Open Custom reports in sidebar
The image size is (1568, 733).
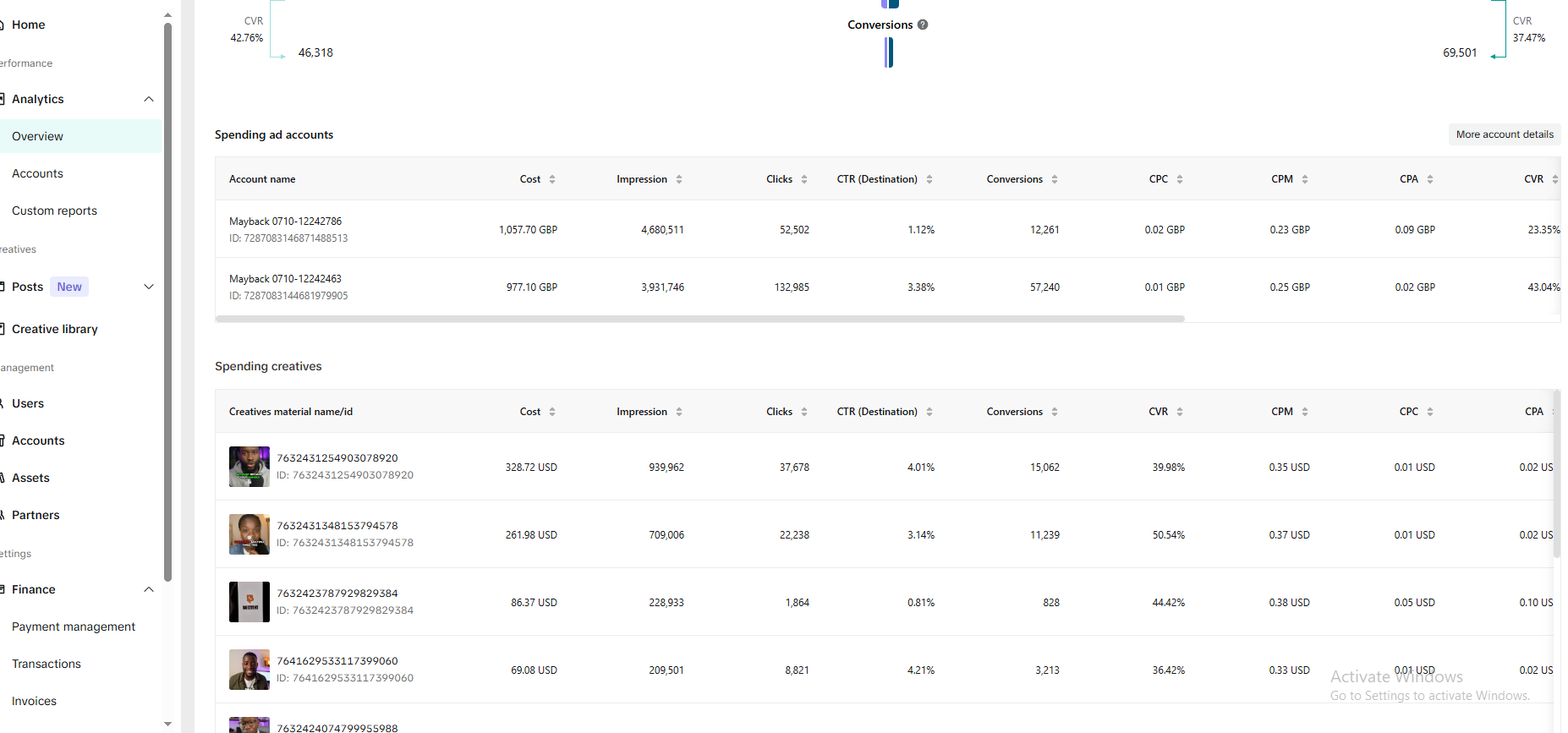54,211
